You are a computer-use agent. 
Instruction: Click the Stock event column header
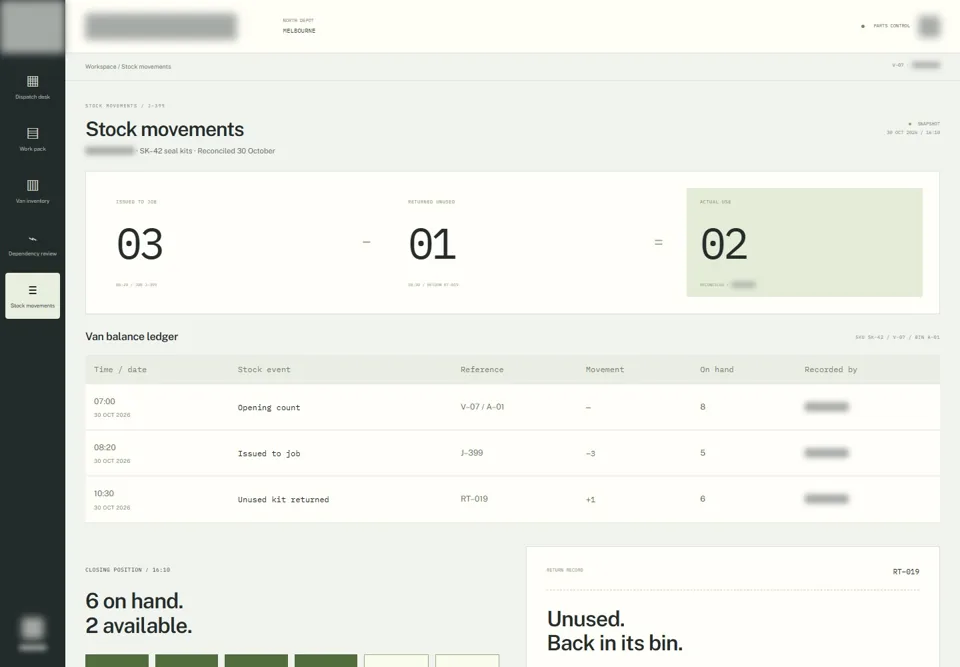click(264, 369)
